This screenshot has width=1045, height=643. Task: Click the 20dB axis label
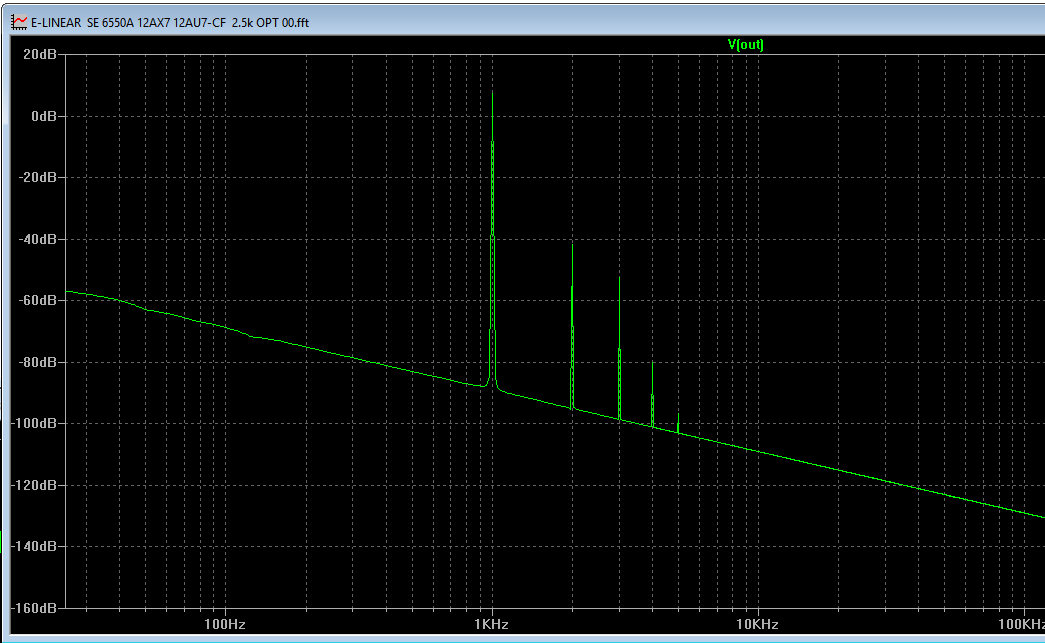point(40,55)
